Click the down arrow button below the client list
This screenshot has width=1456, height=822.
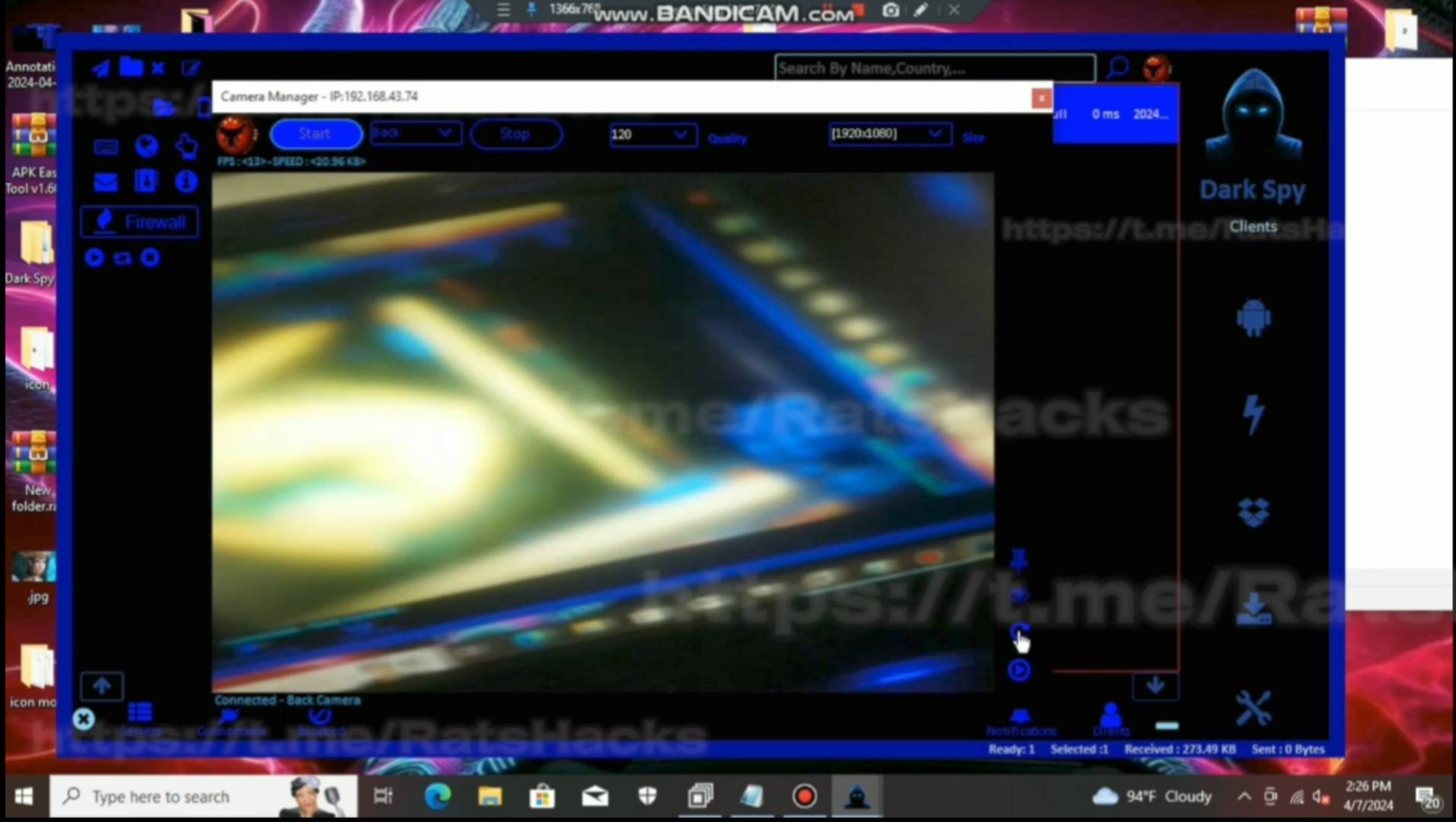click(x=1155, y=686)
